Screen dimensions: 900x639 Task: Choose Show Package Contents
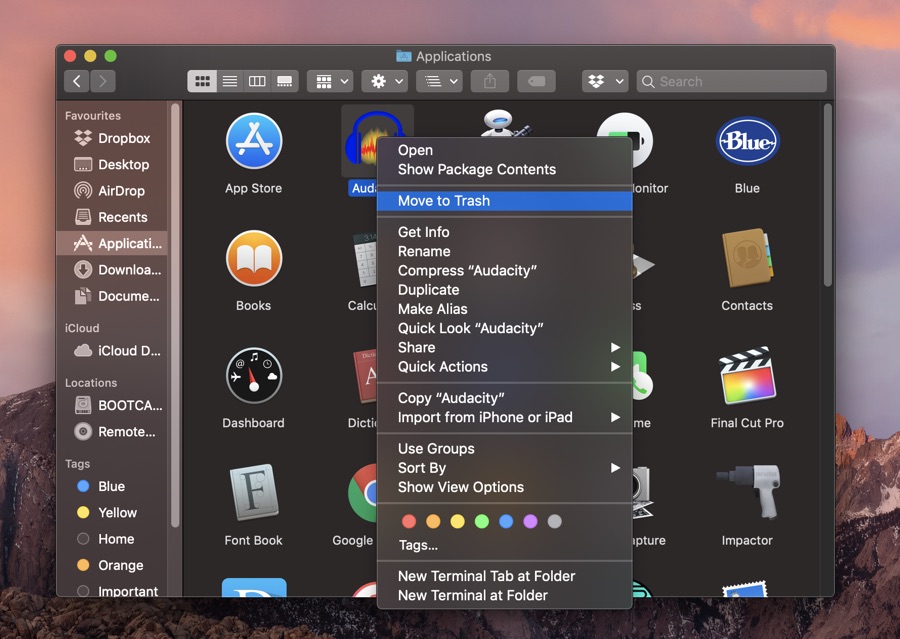[x=505, y=169]
